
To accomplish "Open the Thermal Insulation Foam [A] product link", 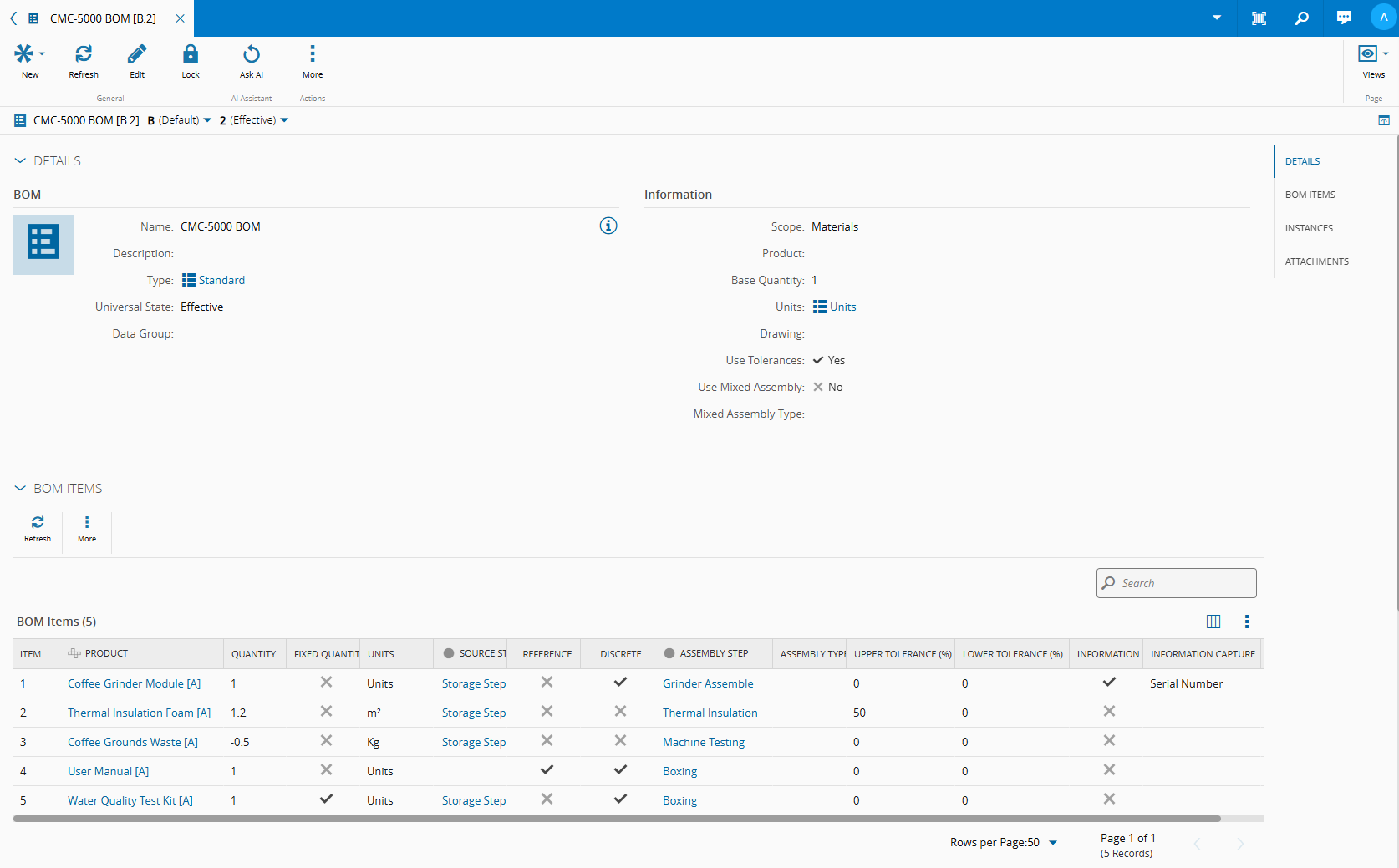I will pos(139,713).
